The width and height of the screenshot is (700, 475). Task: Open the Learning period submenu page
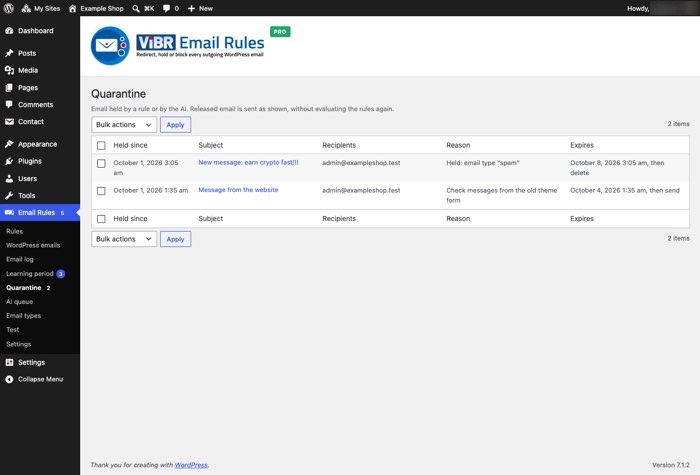coord(29,274)
